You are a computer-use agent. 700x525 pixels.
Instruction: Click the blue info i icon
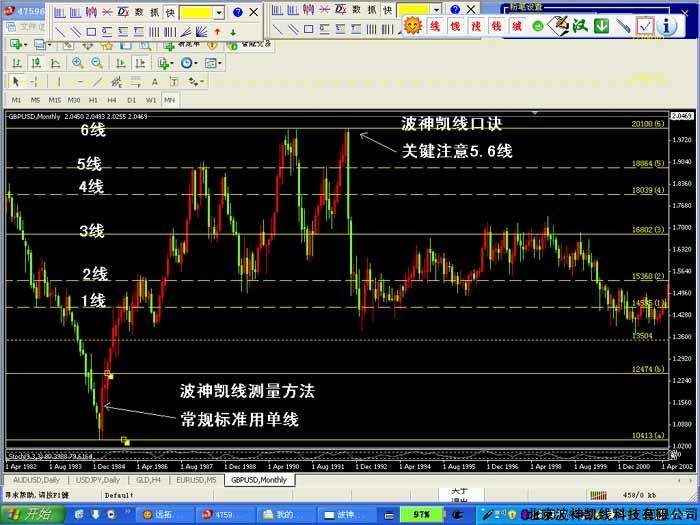coord(667,26)
